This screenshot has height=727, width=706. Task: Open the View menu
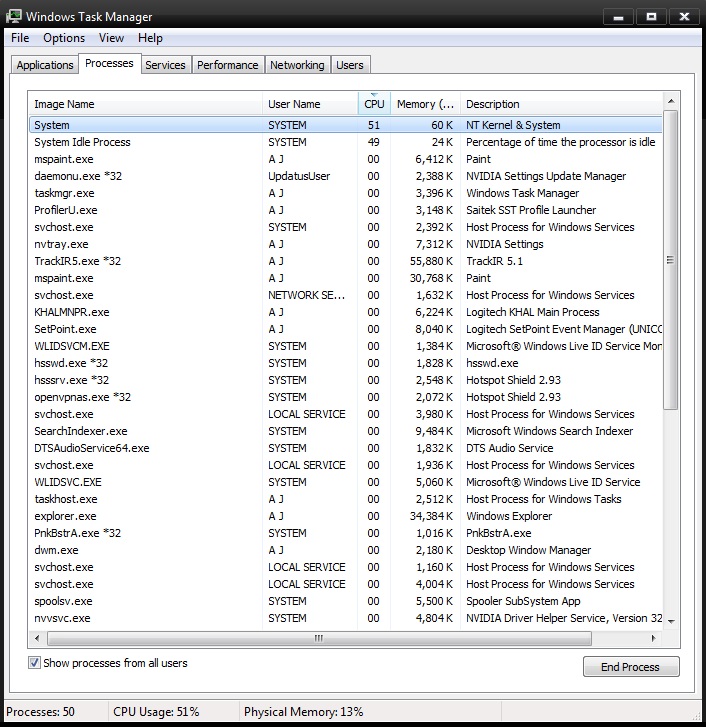coord(111,38)
